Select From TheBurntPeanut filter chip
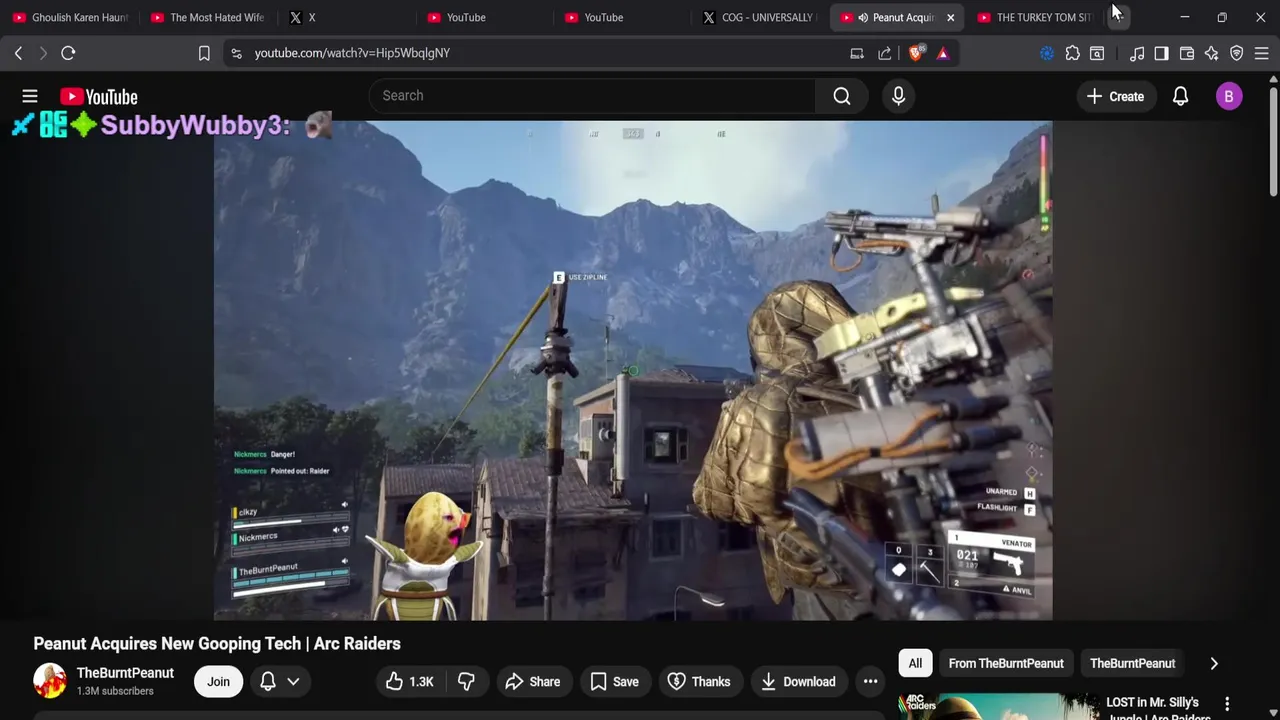Image resolution: width=1280 pixels, height=720 pixels. point(1006,664)
